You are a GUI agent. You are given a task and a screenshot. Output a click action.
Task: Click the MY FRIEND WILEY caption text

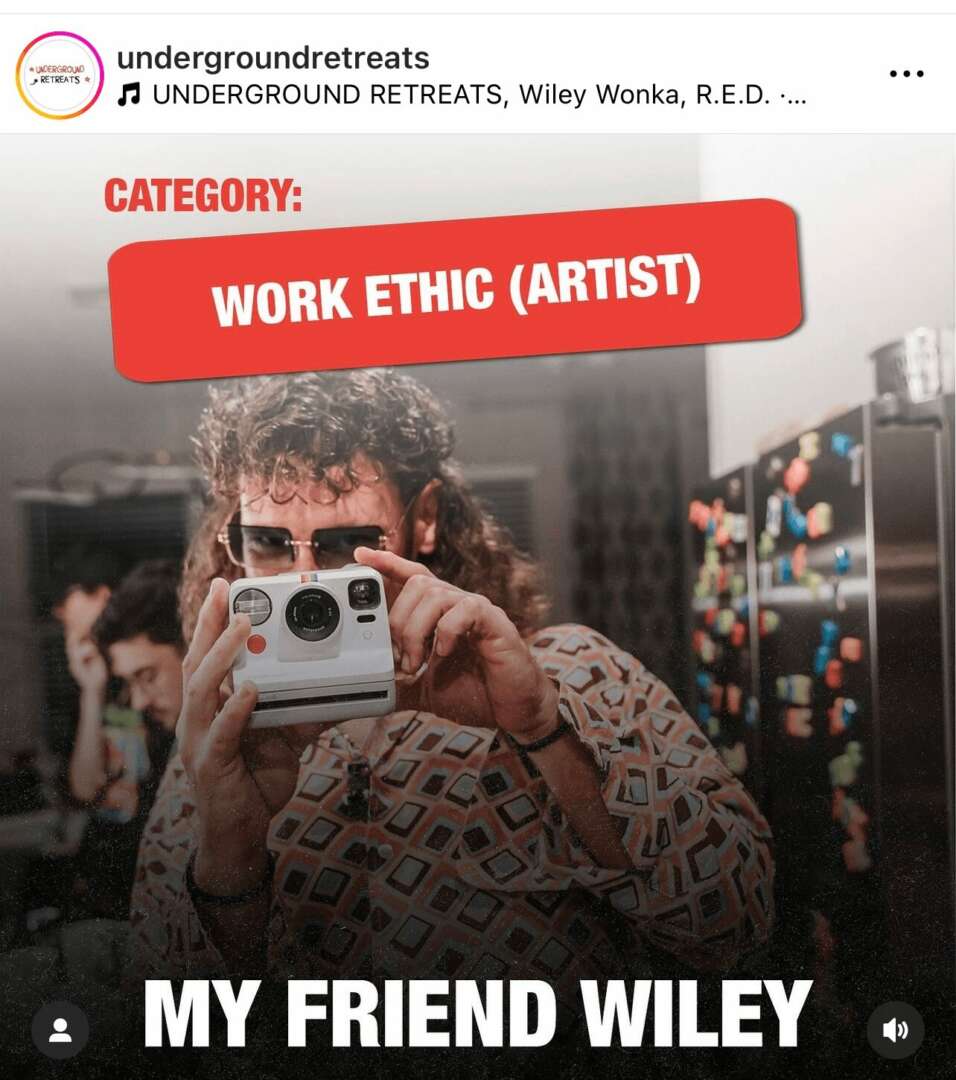tap(477, 1013)
